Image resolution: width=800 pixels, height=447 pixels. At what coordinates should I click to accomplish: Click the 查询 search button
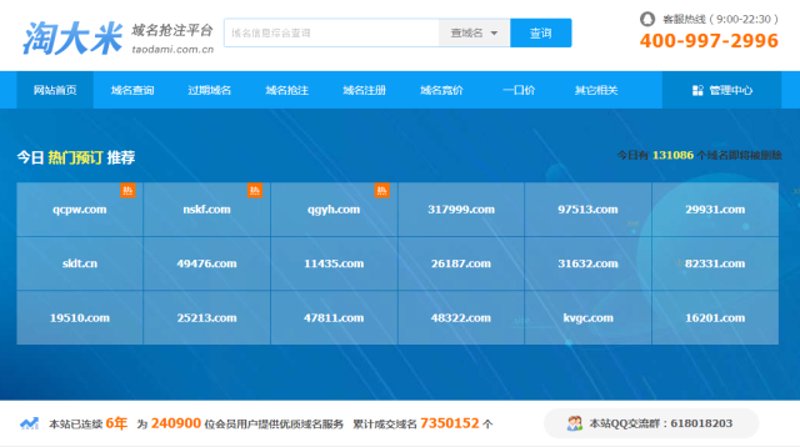click(541, 33)
